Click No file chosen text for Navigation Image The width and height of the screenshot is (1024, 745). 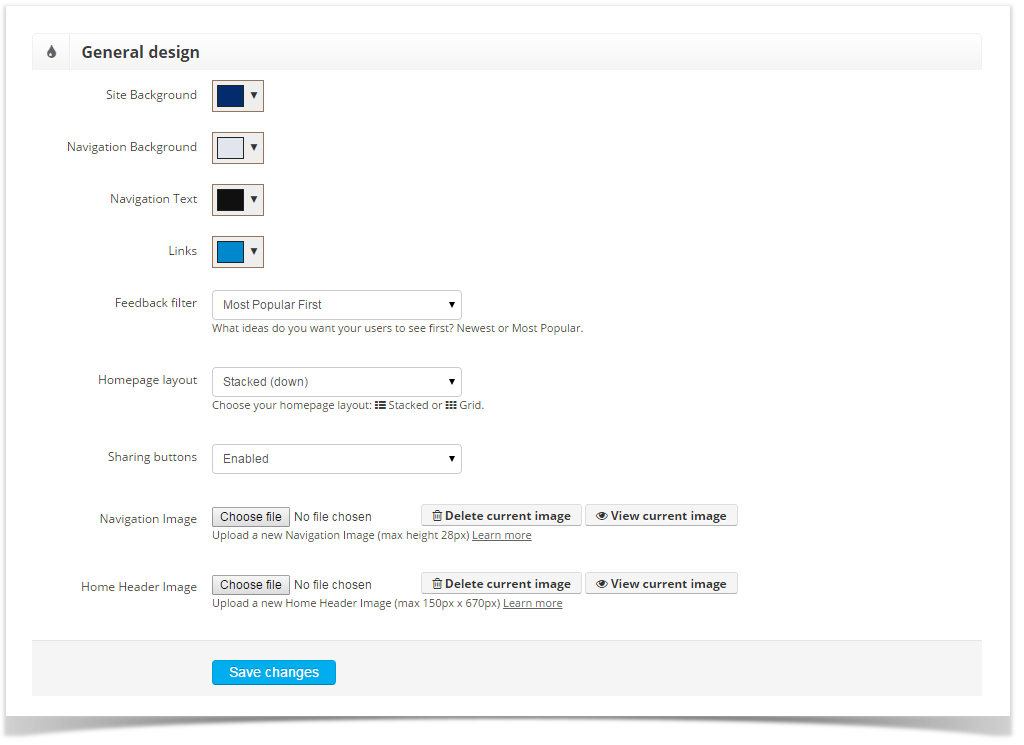click(x=332, y=517)
